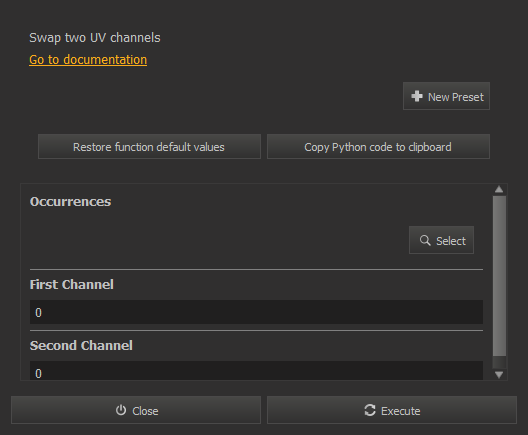Click the Second Channel input field
528x435 pixels.
(256, 371)
